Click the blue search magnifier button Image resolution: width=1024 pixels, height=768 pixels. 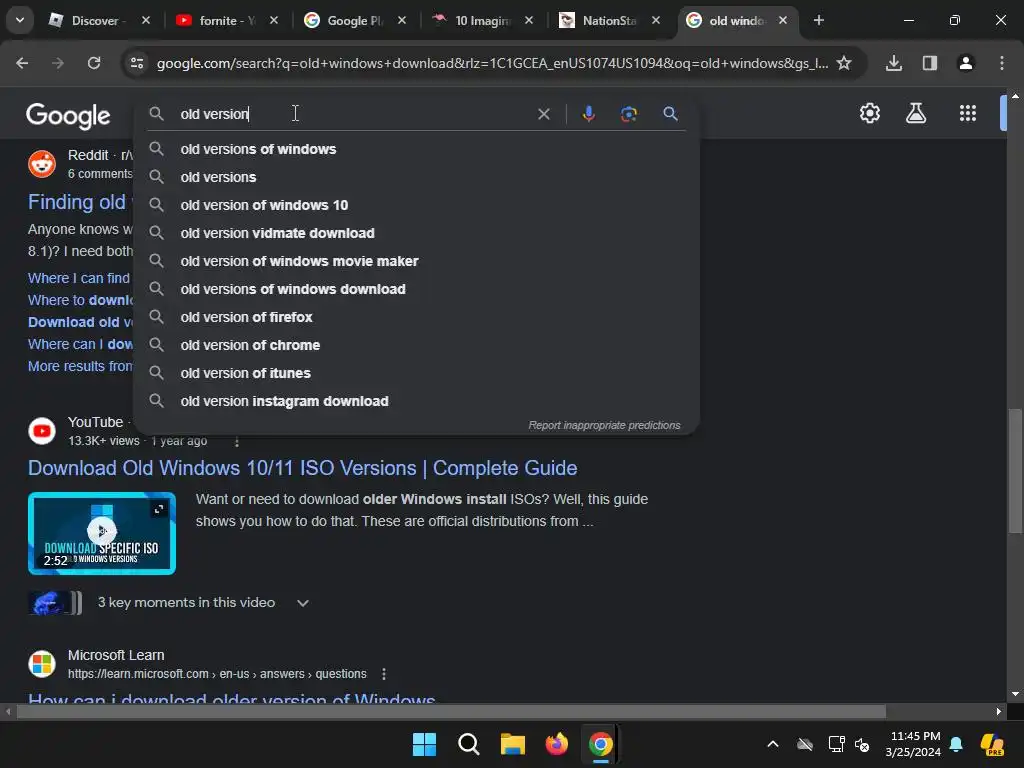click(x=670, y=114)
